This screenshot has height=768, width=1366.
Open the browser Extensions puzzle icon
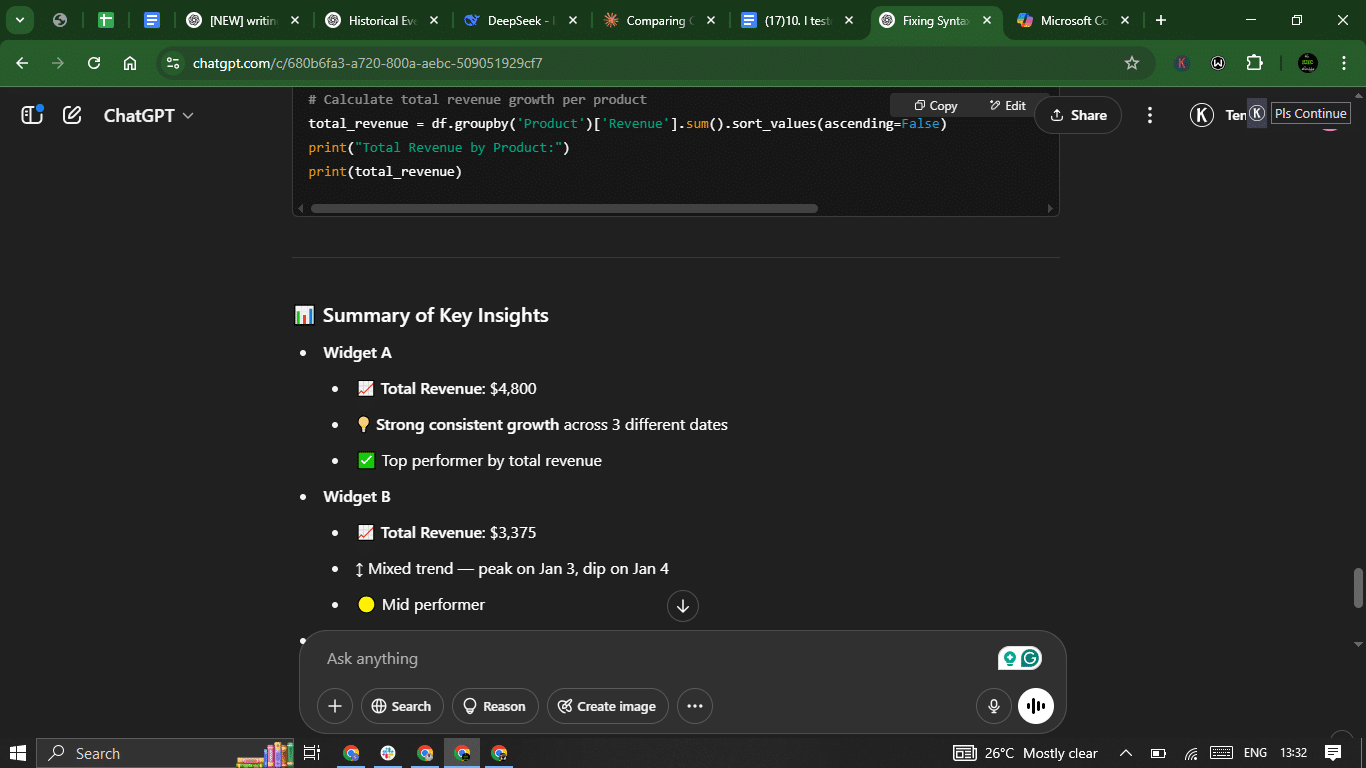click(x=1254, y=63)
